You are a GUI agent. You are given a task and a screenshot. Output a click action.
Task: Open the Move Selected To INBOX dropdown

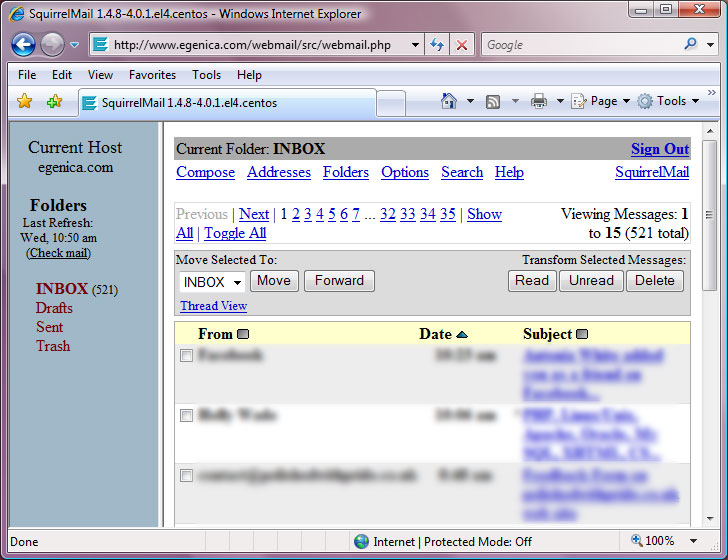213,282
